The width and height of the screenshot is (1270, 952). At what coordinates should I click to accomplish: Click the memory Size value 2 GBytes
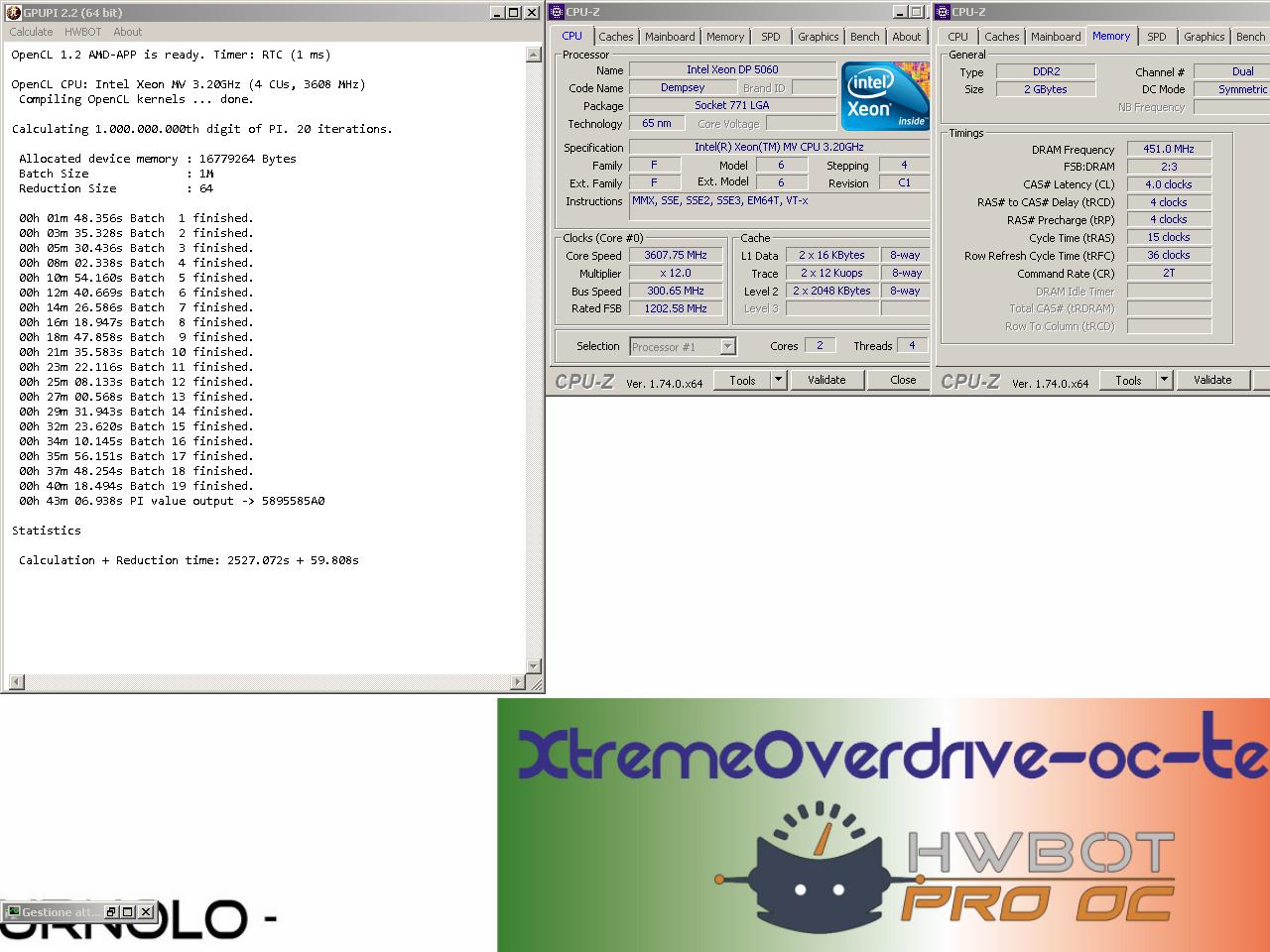pyautogui.click(x=1046, y=89)
